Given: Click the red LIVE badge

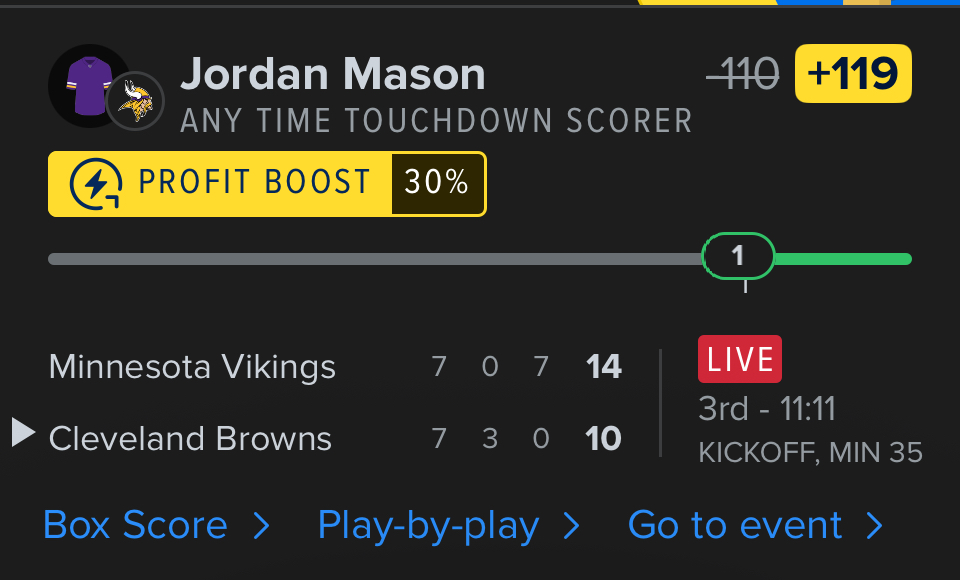Looking at the screenshot, I should 739,360.
